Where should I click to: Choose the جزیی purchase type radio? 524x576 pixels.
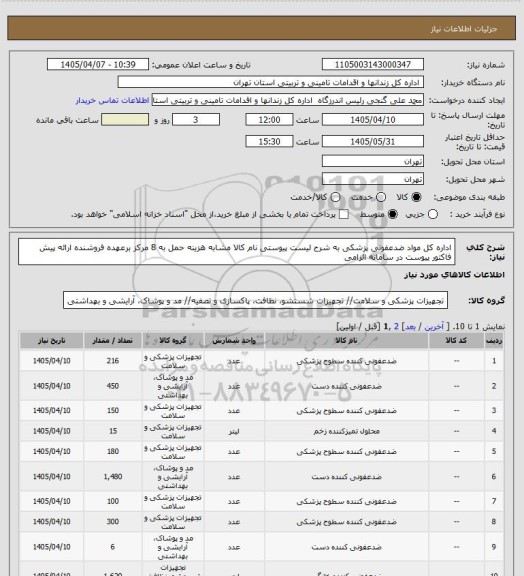tap(433, 214)
